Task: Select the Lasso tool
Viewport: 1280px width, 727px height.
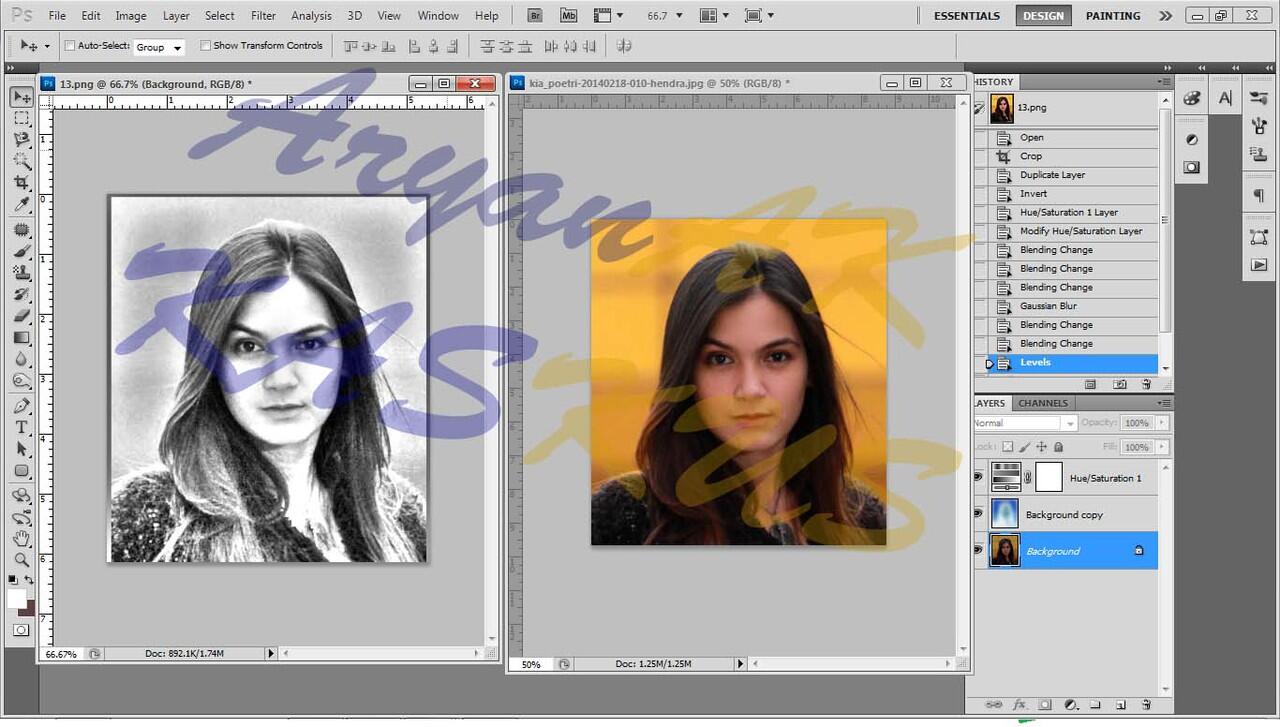Action: point(21,140)
